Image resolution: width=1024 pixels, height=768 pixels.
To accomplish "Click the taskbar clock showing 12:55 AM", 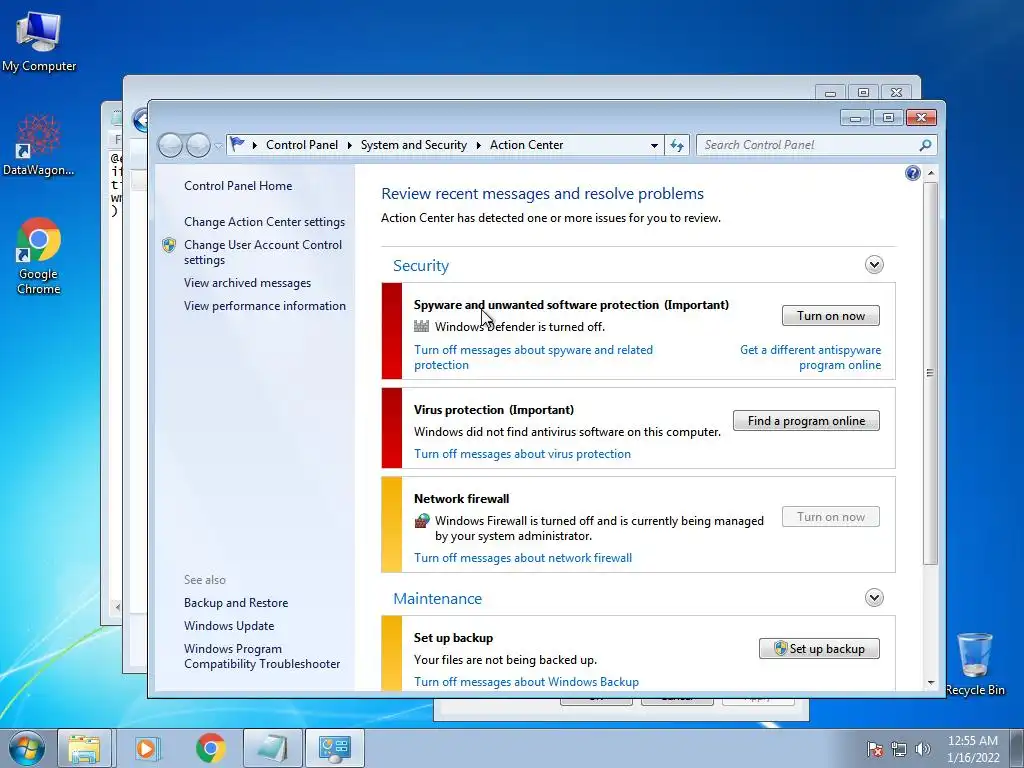I will [973, 749].
